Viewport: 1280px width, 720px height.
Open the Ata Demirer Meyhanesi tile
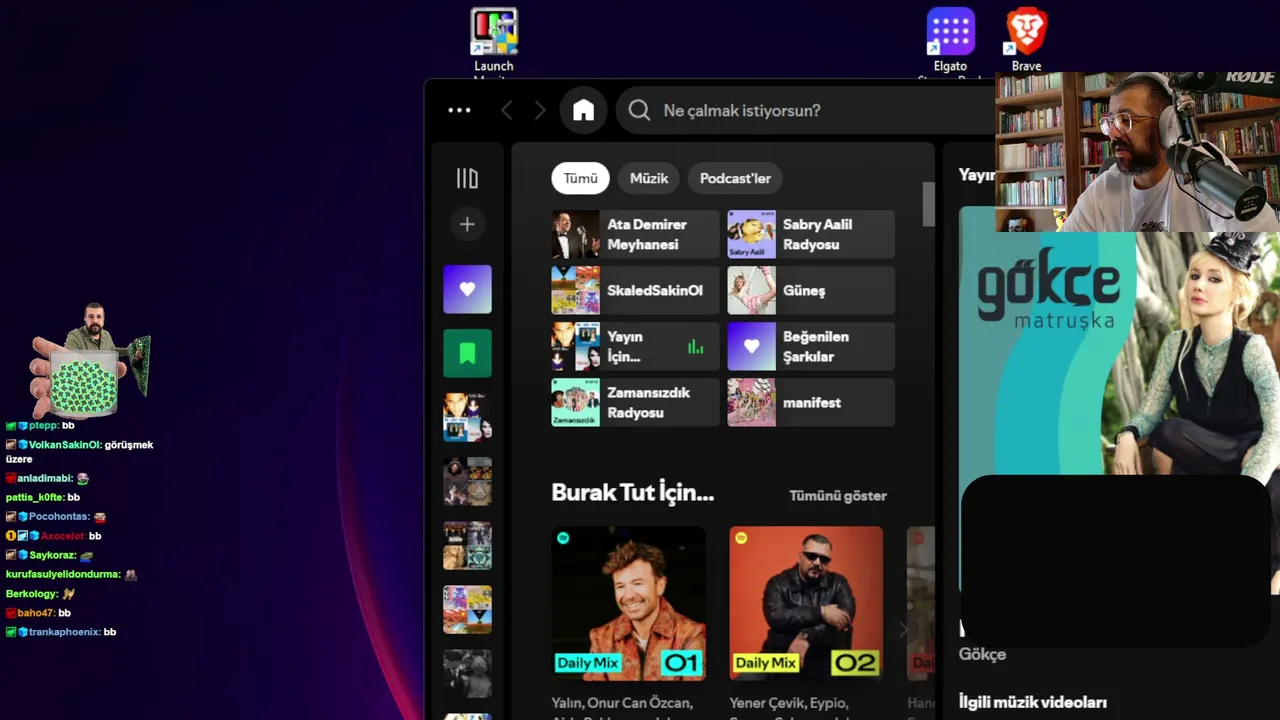[x=635, y=234]
